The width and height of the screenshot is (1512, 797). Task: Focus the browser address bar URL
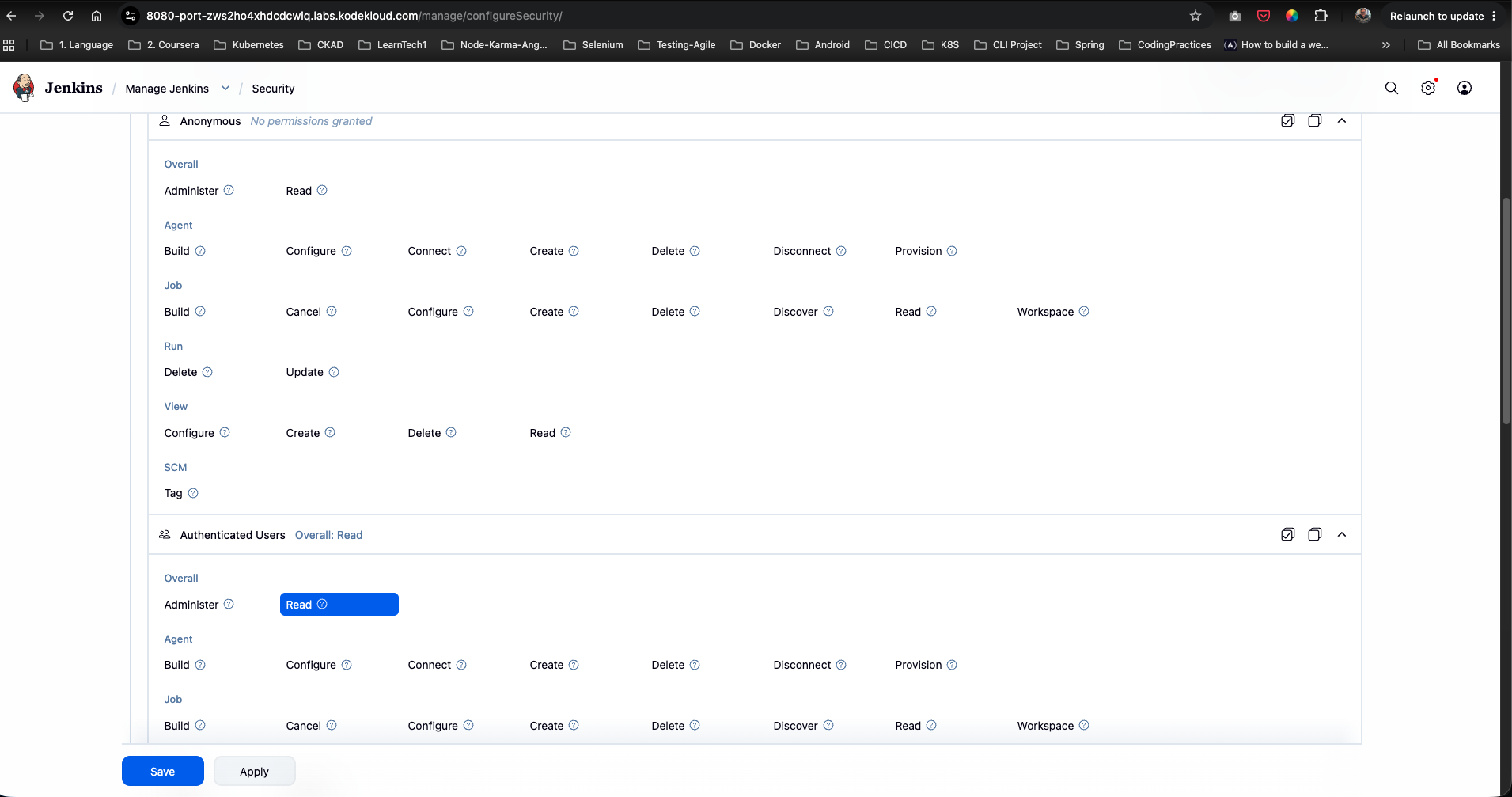[x=354, y=16]
